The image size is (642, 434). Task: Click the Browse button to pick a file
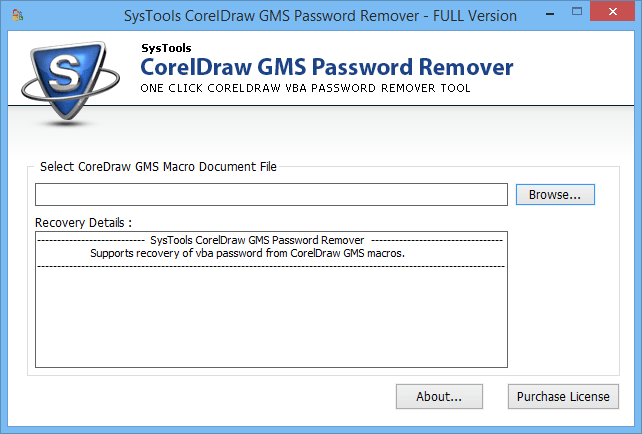click(555, 194)
